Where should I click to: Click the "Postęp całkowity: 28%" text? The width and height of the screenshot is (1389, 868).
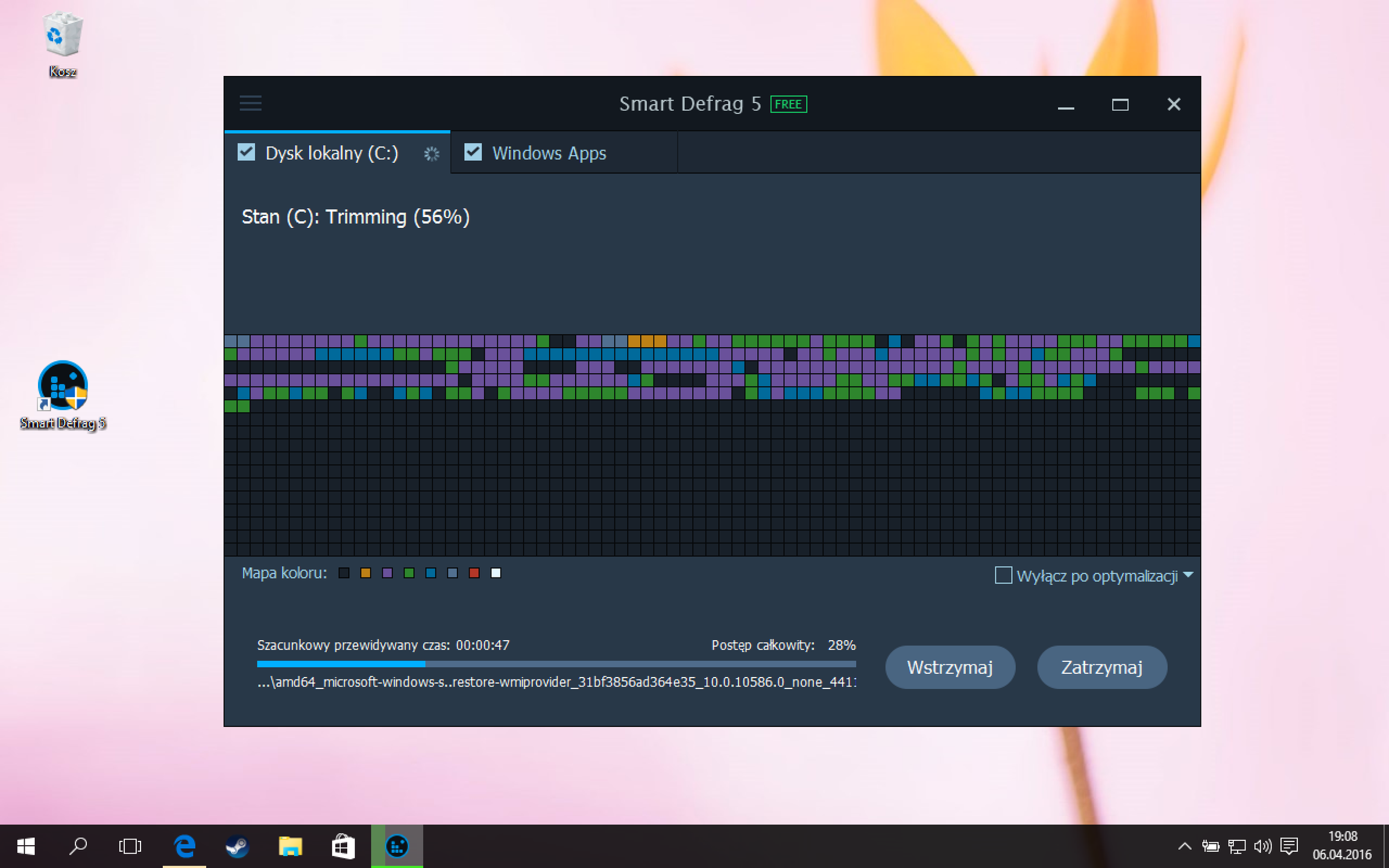(784, 645)
